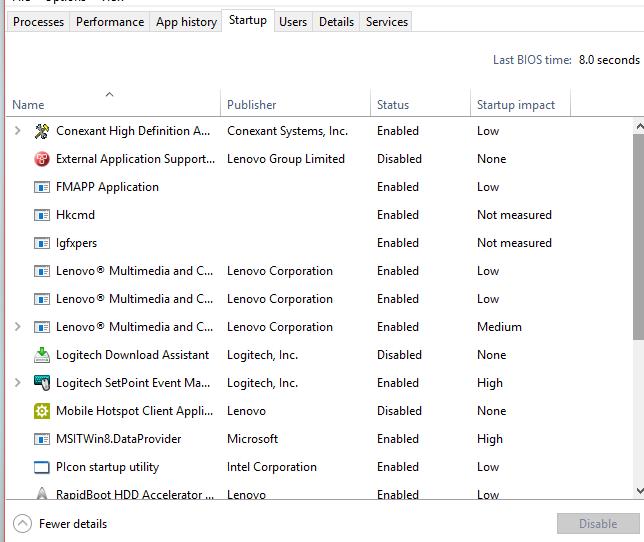
Task: Switch to the Processes tab
Action: [39, 22]
